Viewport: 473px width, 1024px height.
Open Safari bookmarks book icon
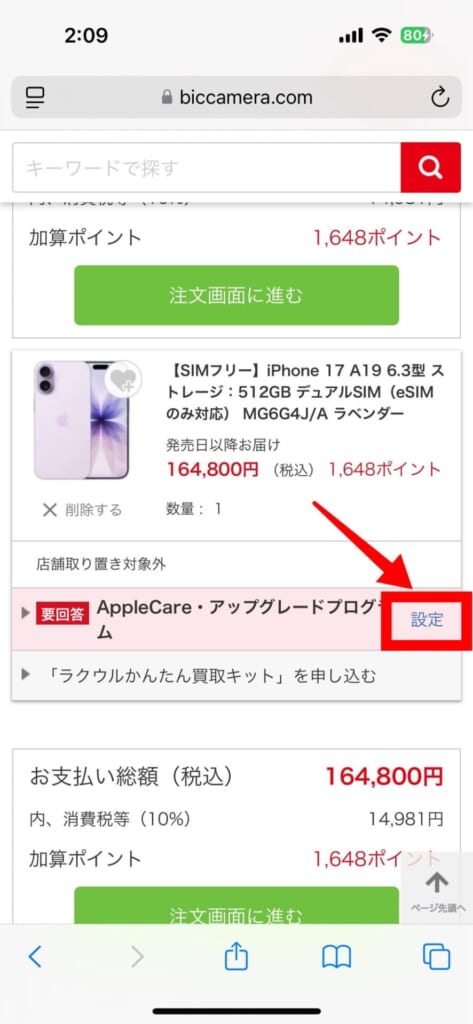tap(336, 957)
